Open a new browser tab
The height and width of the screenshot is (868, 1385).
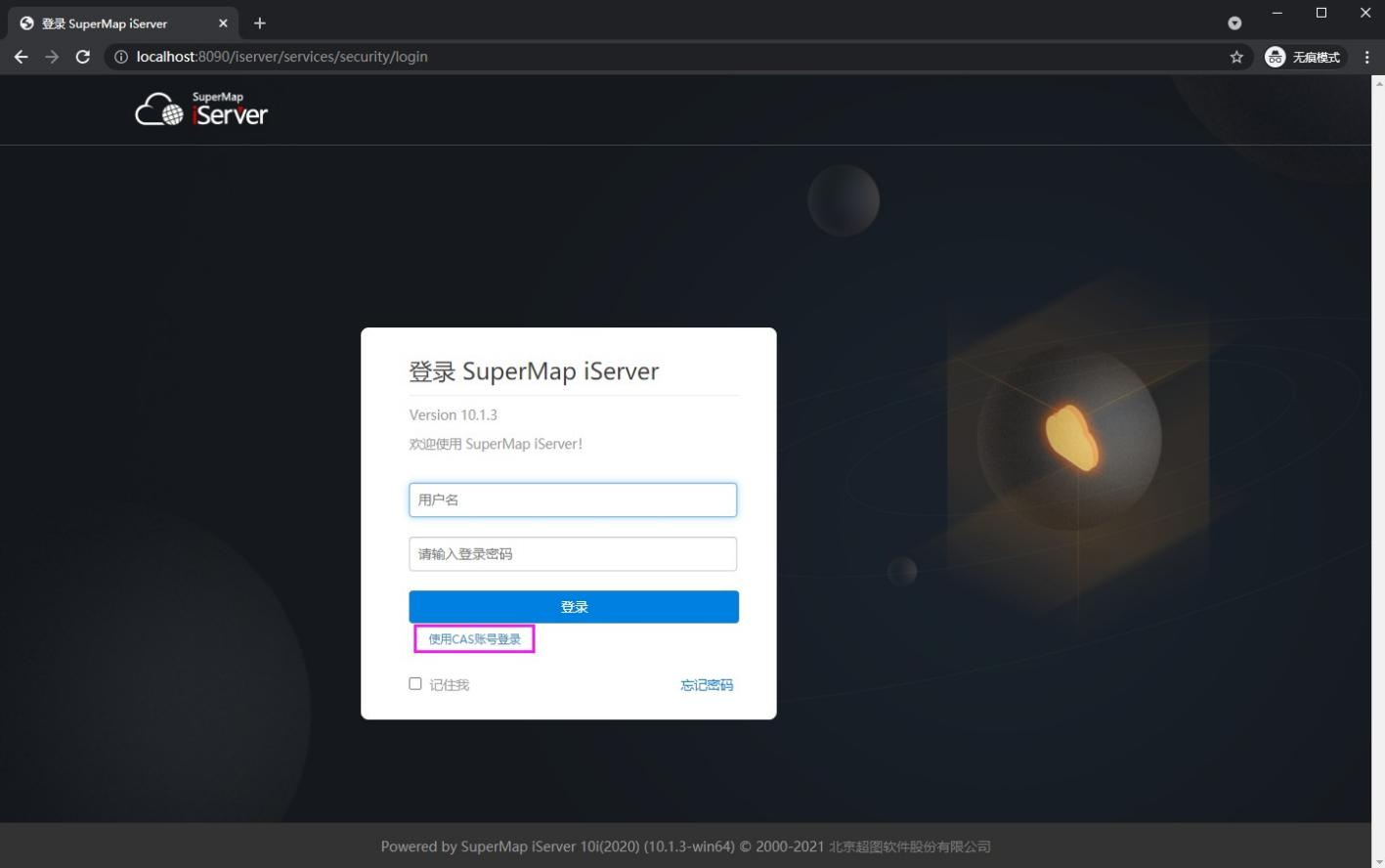pyautogui.click(x=260, y=23)
